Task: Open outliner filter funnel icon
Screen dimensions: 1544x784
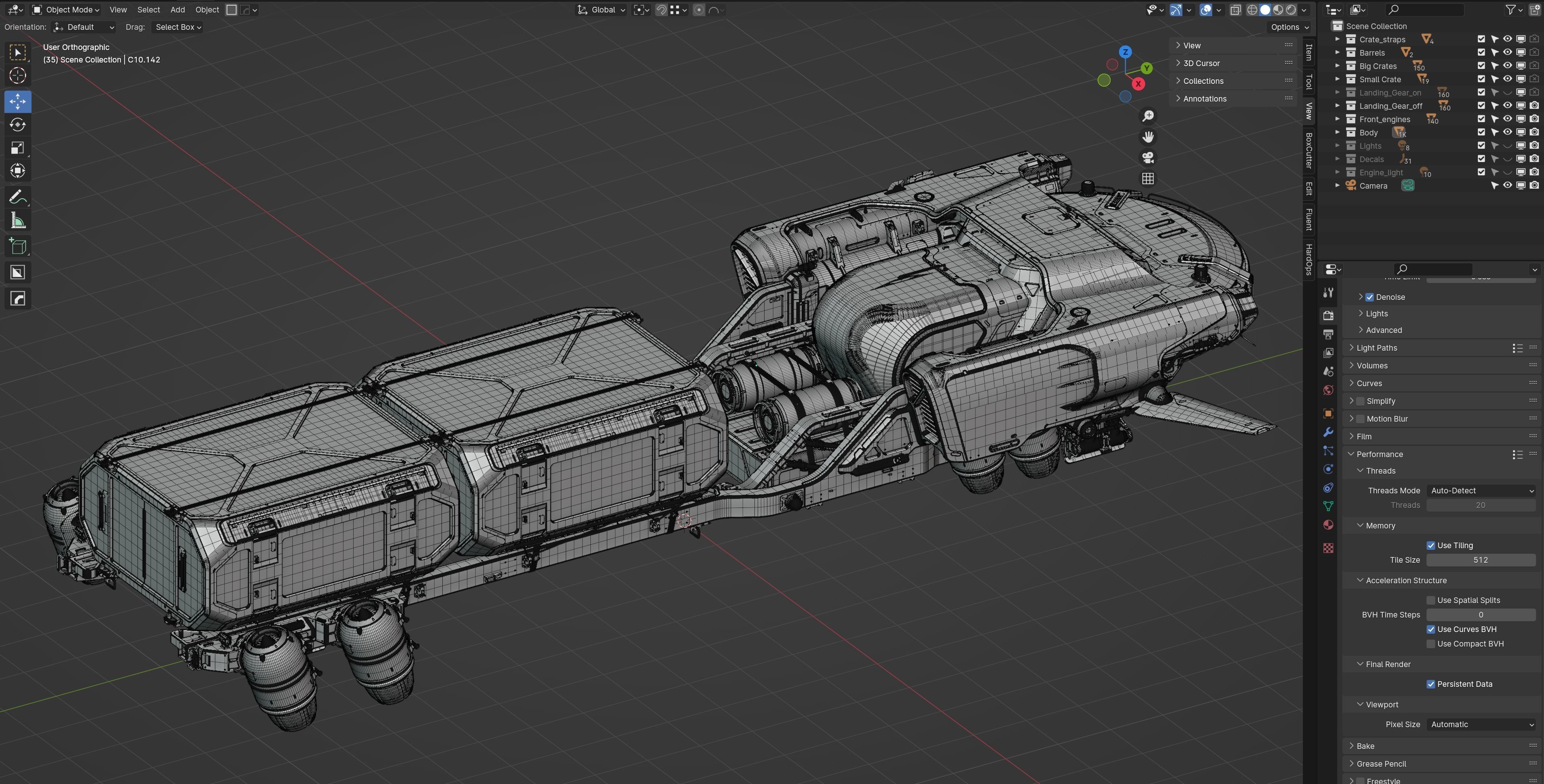Action: (x=1511, y=10)
